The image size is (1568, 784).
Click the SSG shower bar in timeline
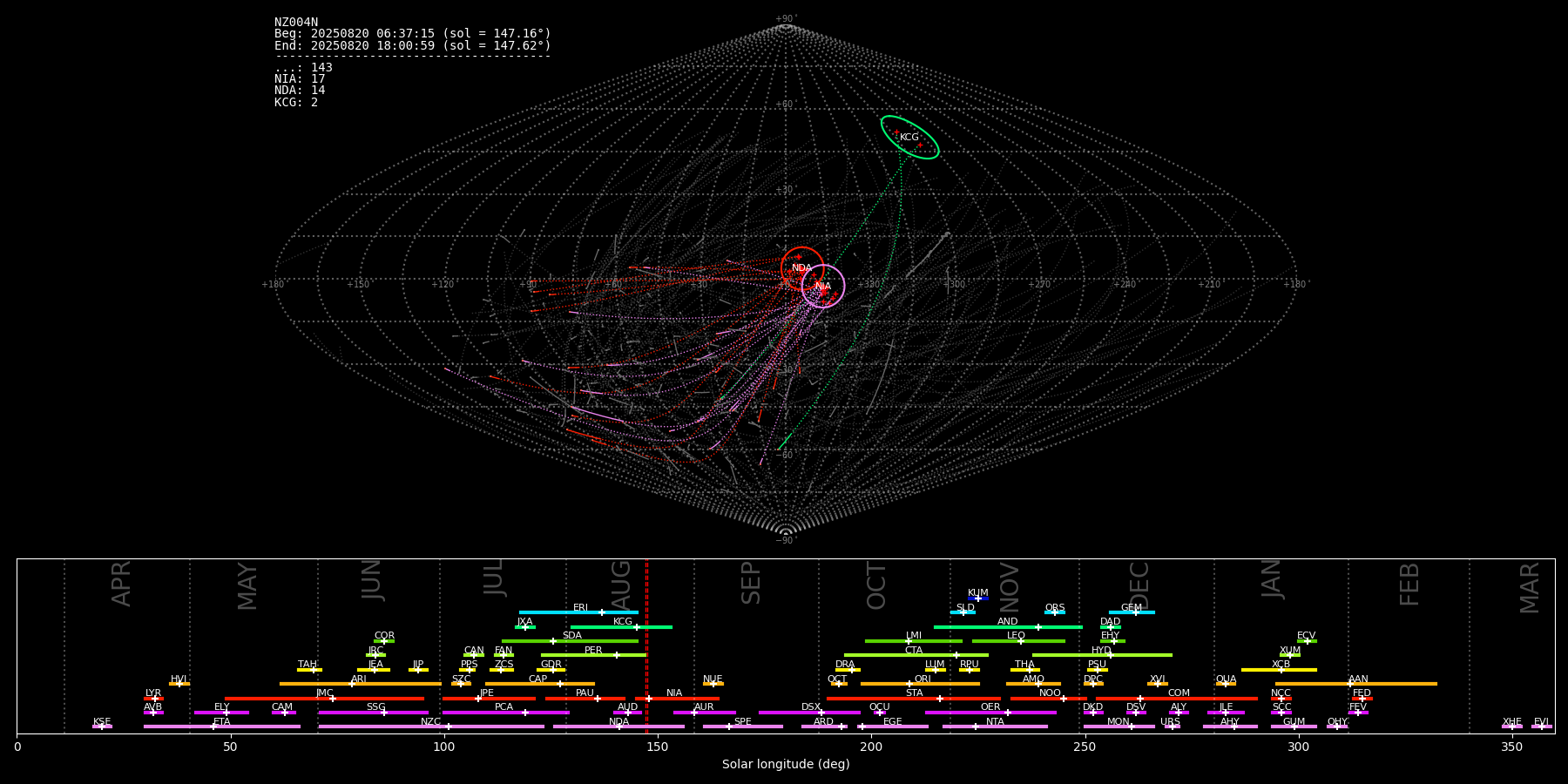pos(373,713)
